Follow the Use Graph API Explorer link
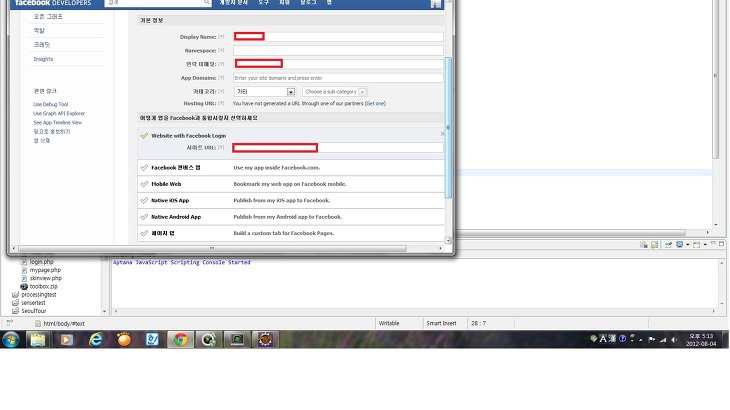This screenshot has width=730, height=410. (x=59, y=114)
